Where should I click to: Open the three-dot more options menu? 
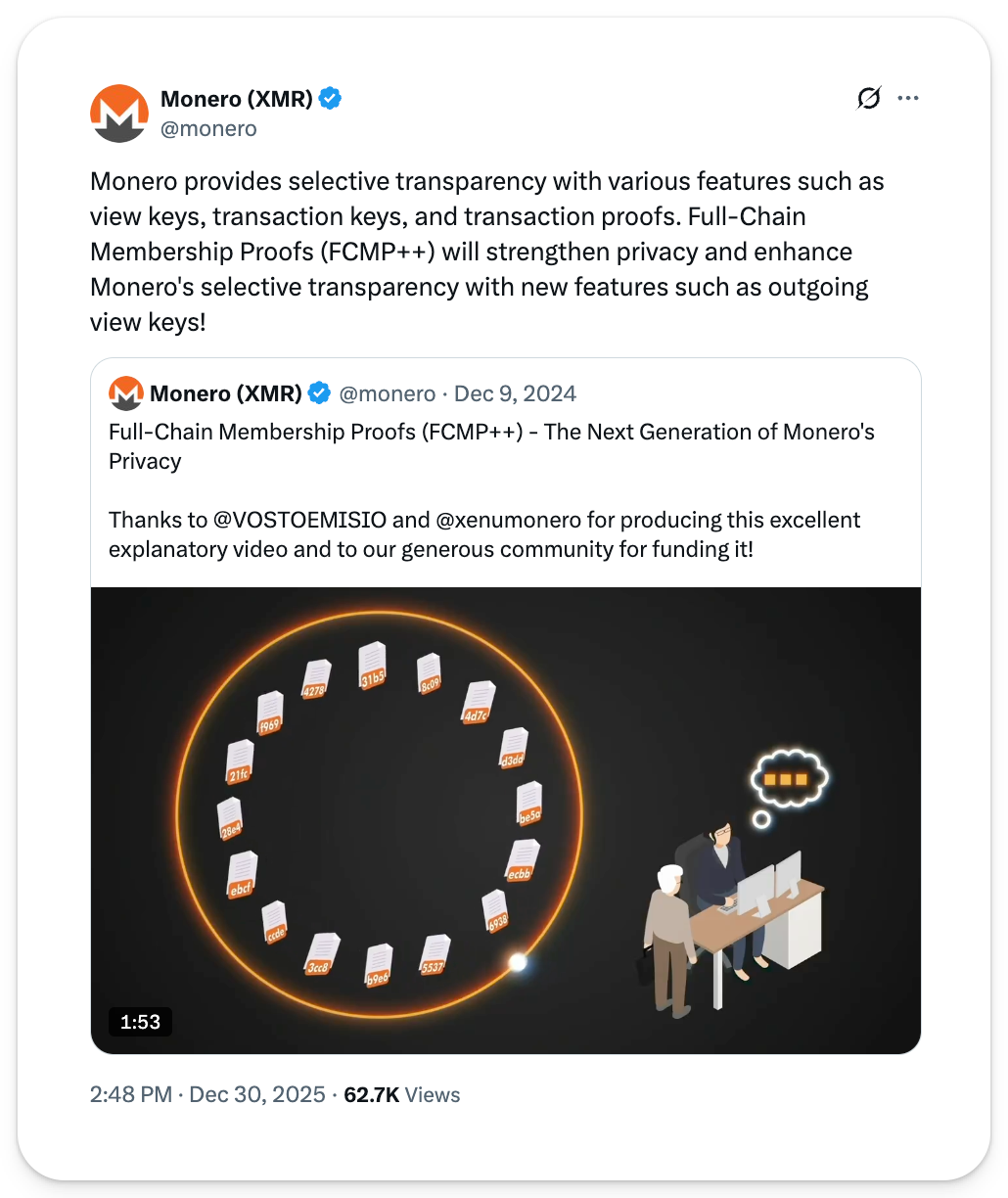(908, 98)
